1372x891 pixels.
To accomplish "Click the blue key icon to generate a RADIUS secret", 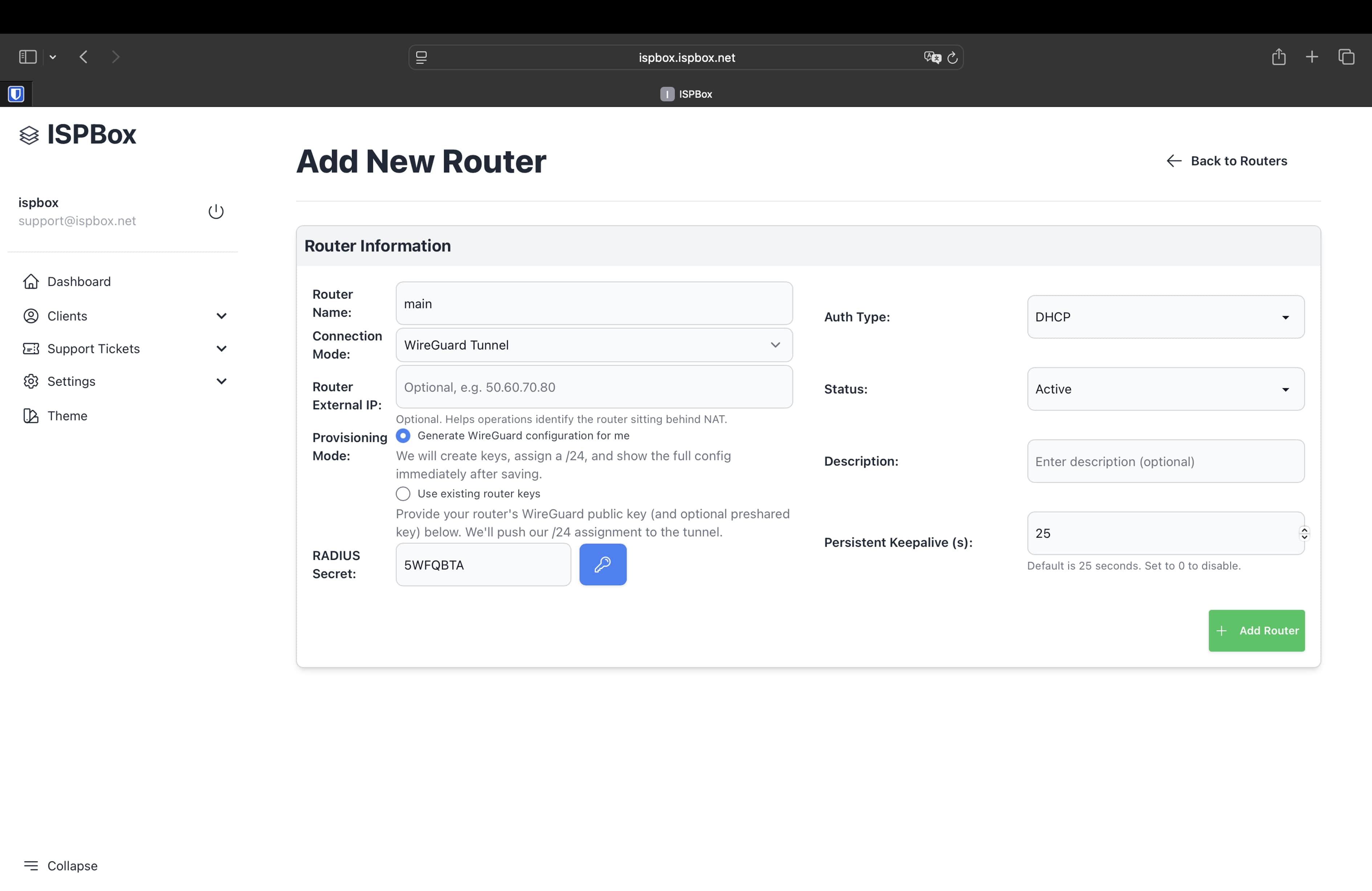I will tap(603, 564).
